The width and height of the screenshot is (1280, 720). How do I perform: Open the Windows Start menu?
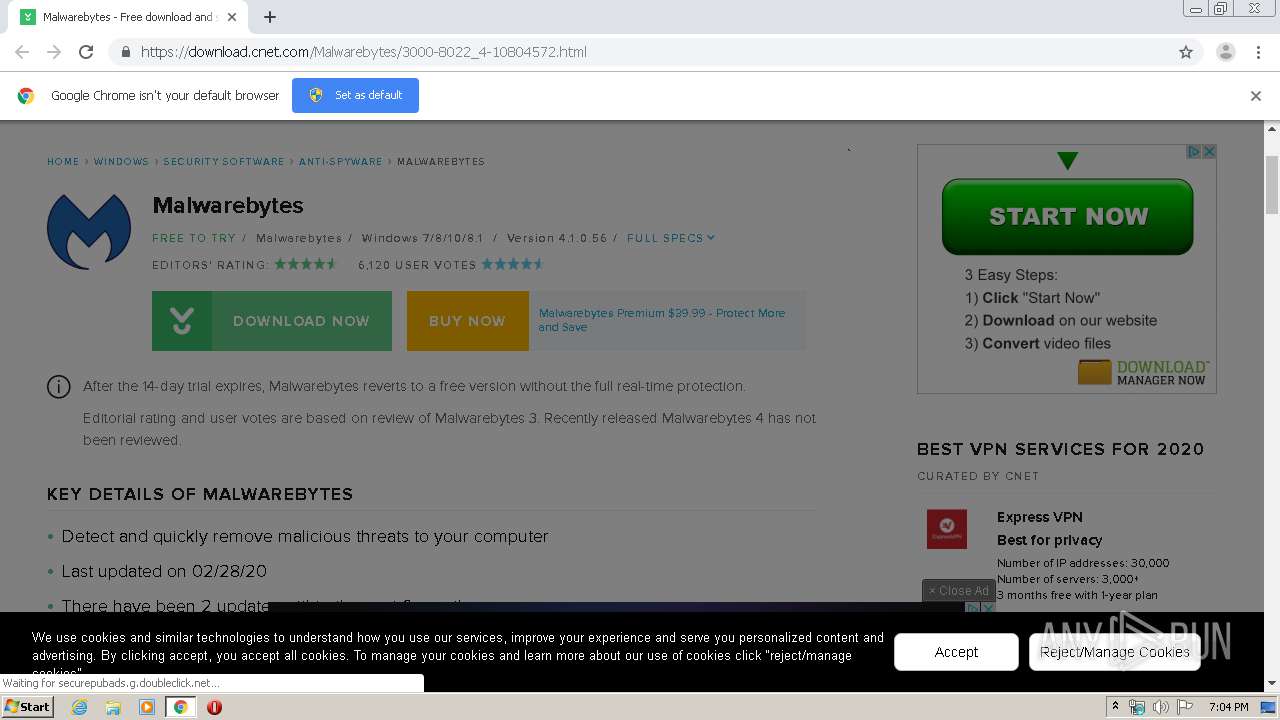27,706
